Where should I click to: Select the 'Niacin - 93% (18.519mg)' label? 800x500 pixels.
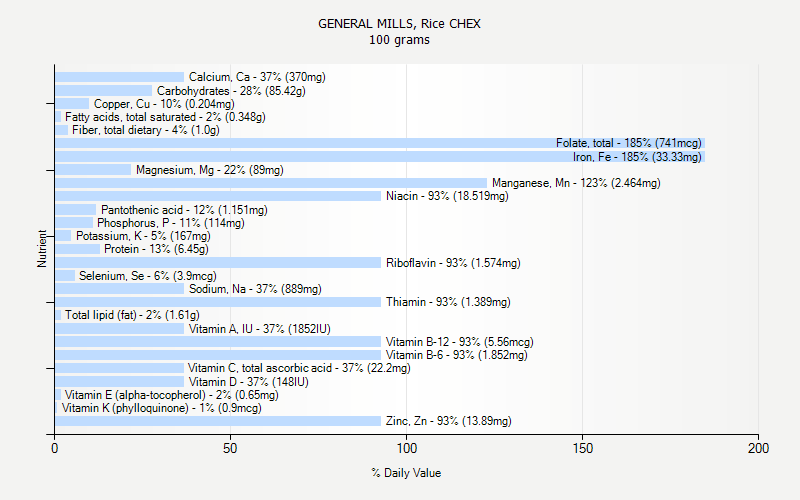[447, 196]
